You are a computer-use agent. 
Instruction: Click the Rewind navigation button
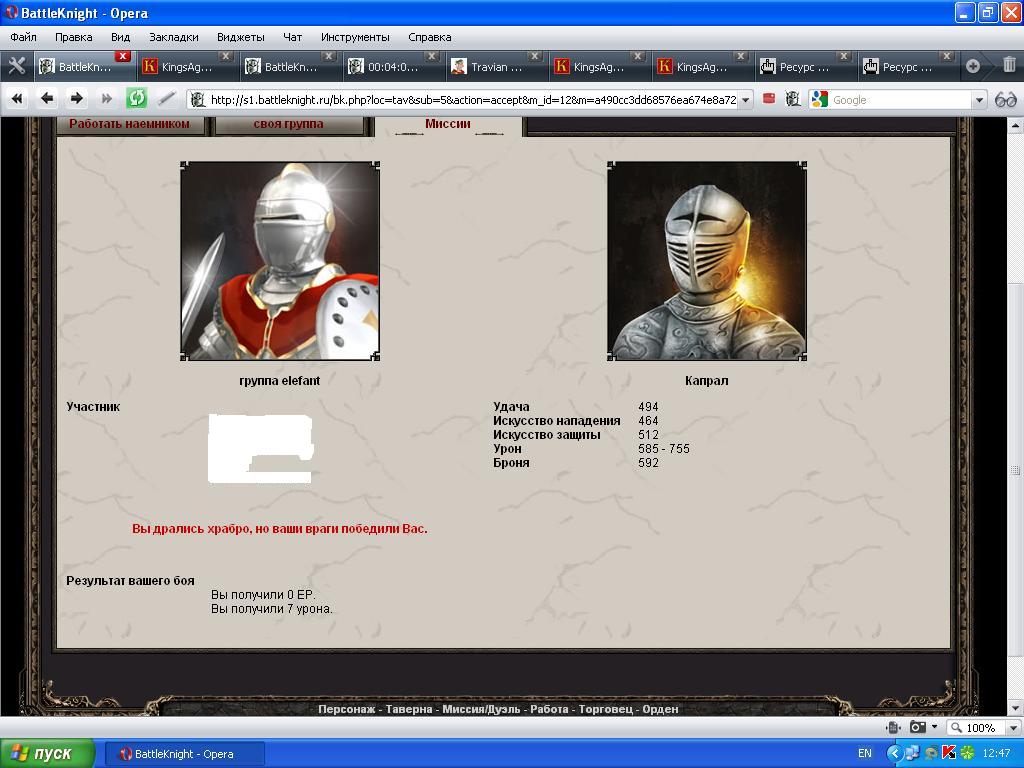17,99
